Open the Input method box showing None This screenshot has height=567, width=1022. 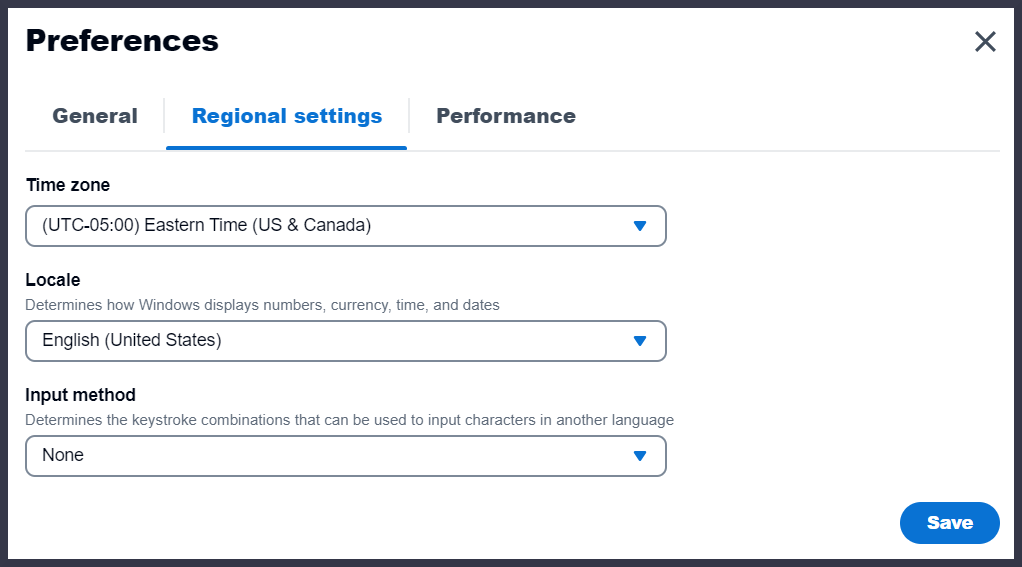tap(330, 456)
